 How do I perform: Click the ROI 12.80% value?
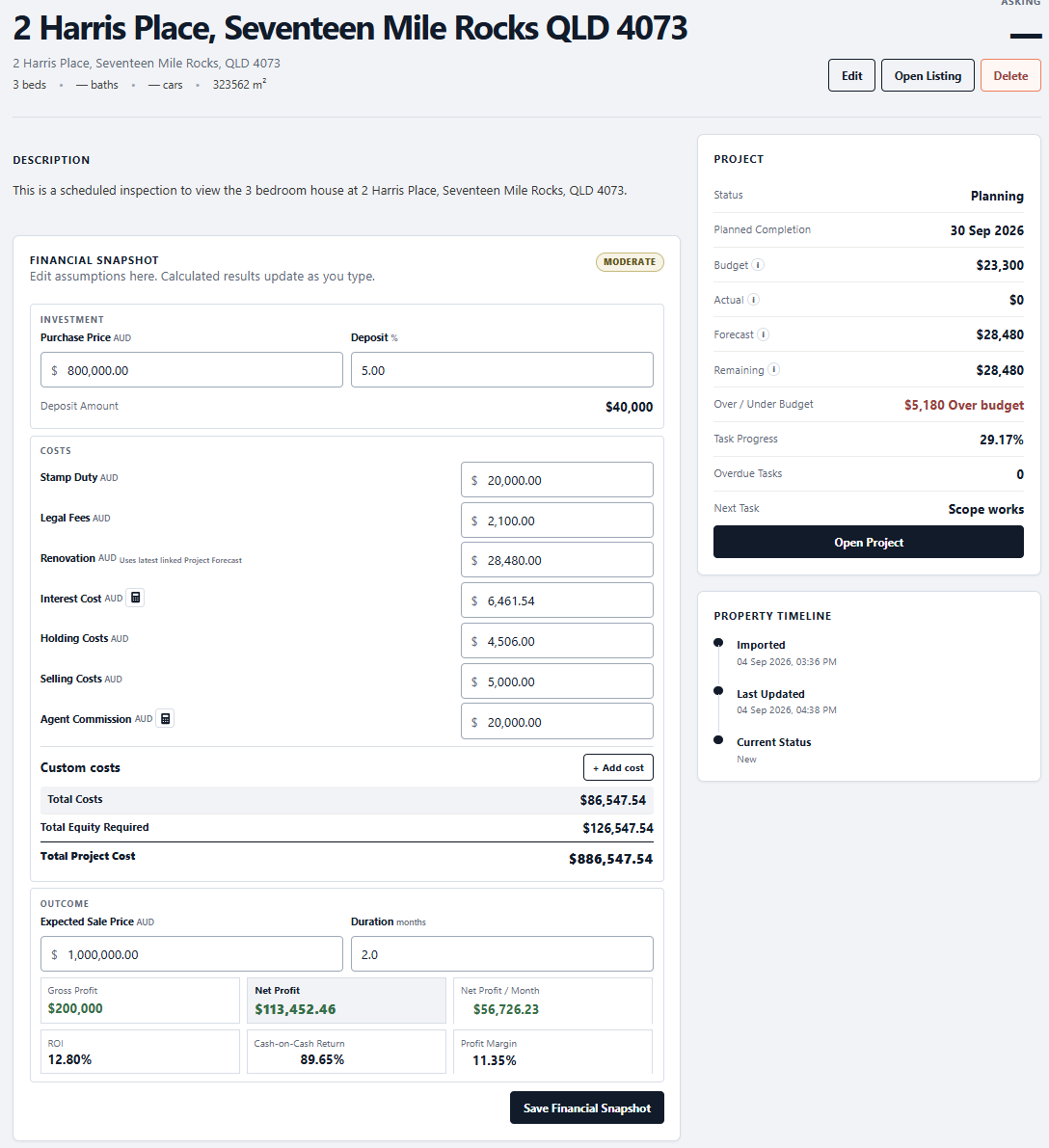pos(69,1059)
